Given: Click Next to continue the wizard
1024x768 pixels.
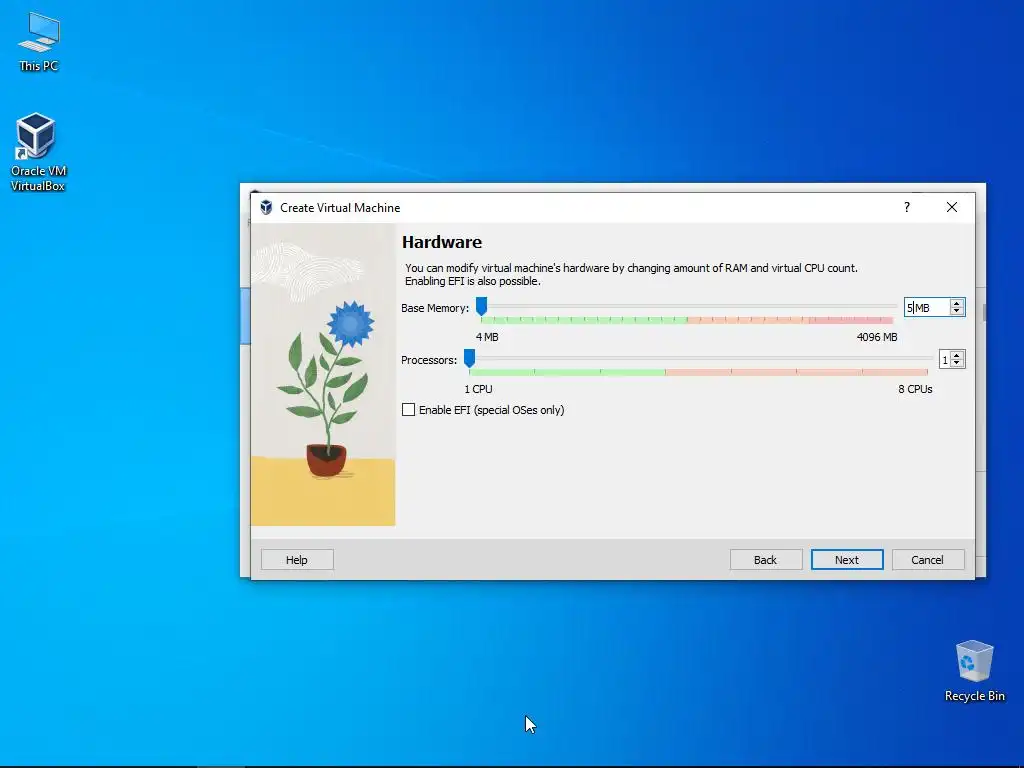Looking at the screenshot, I should [x=847, y=560].
